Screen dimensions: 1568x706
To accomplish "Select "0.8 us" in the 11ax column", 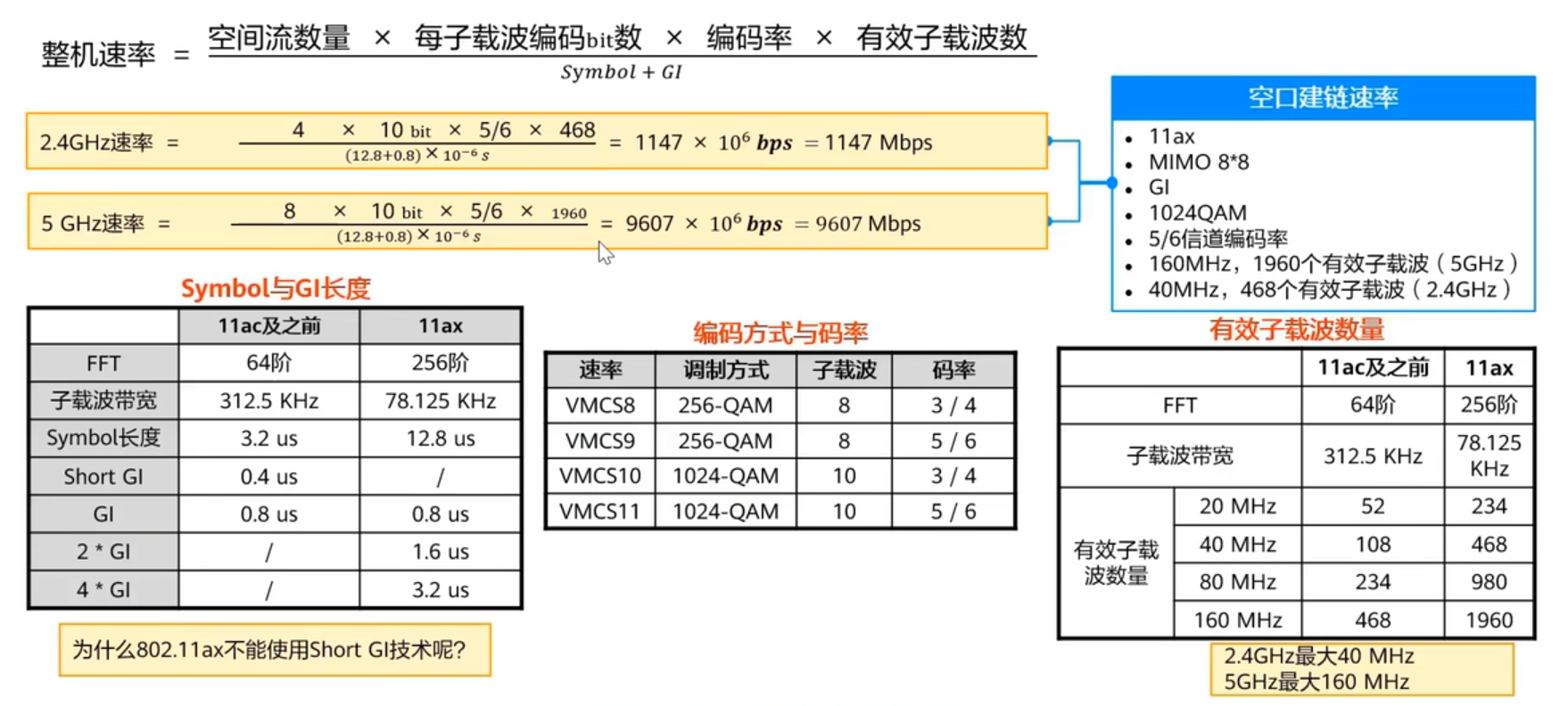I will point(441,514).
